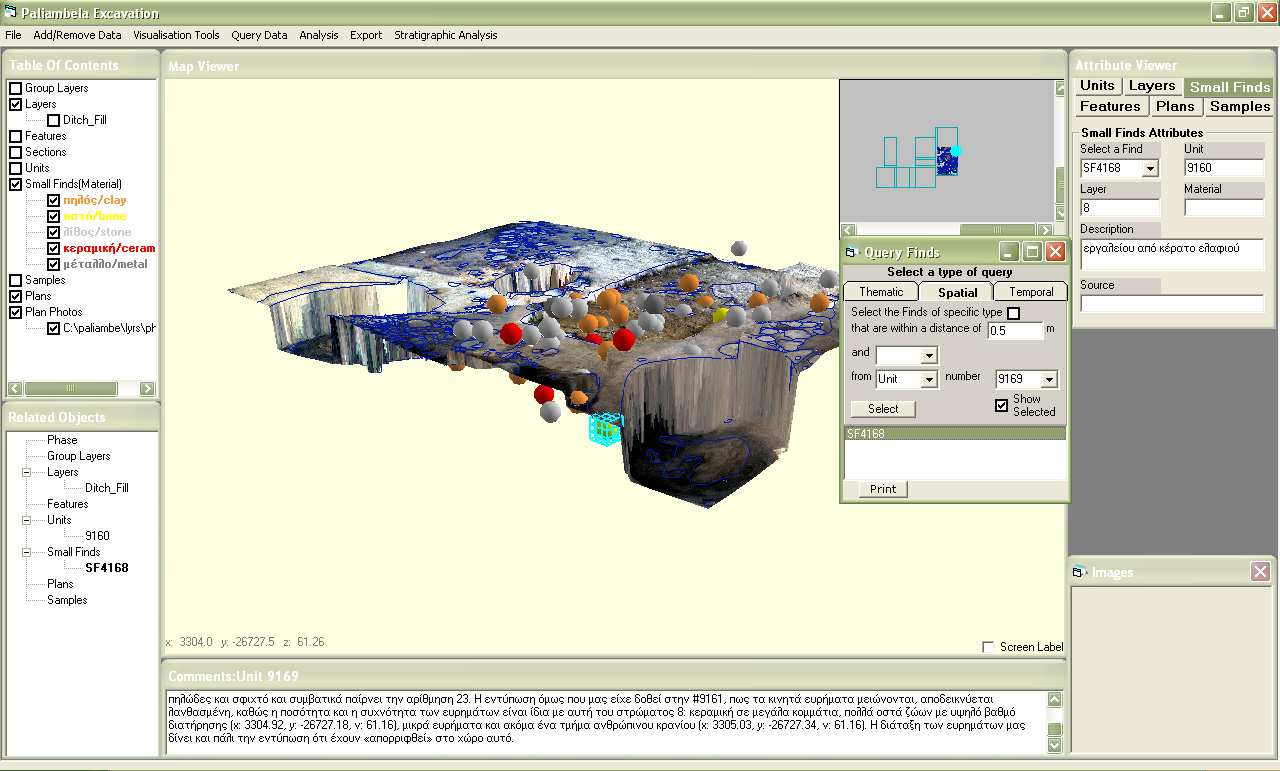Image resolution: width=1280 pixels, height=771 pixels.
Task: Click the distance input field showing 0.5
Action: pyautogui.click(x=1015, y=331)
